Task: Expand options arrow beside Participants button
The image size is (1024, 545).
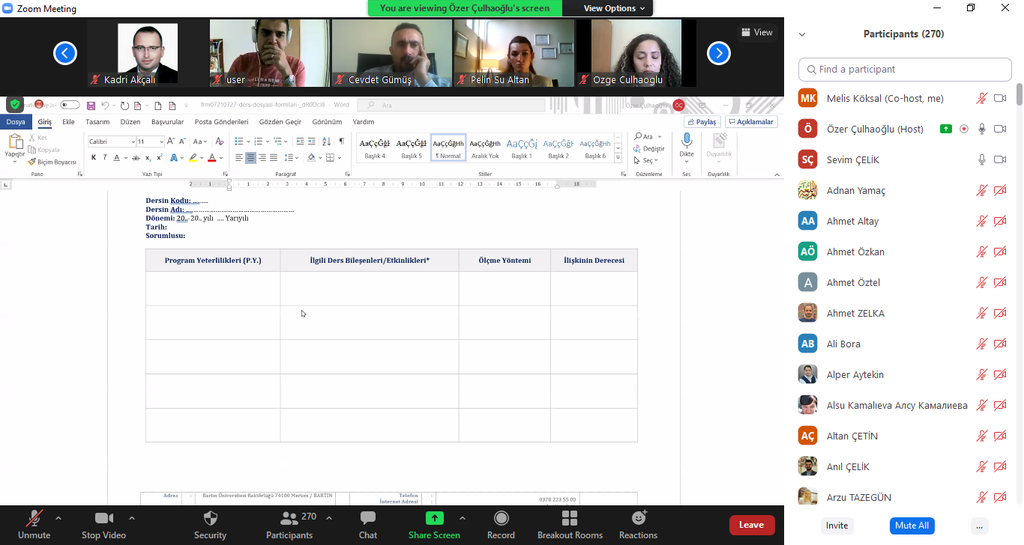Action: tap(328, 518)
